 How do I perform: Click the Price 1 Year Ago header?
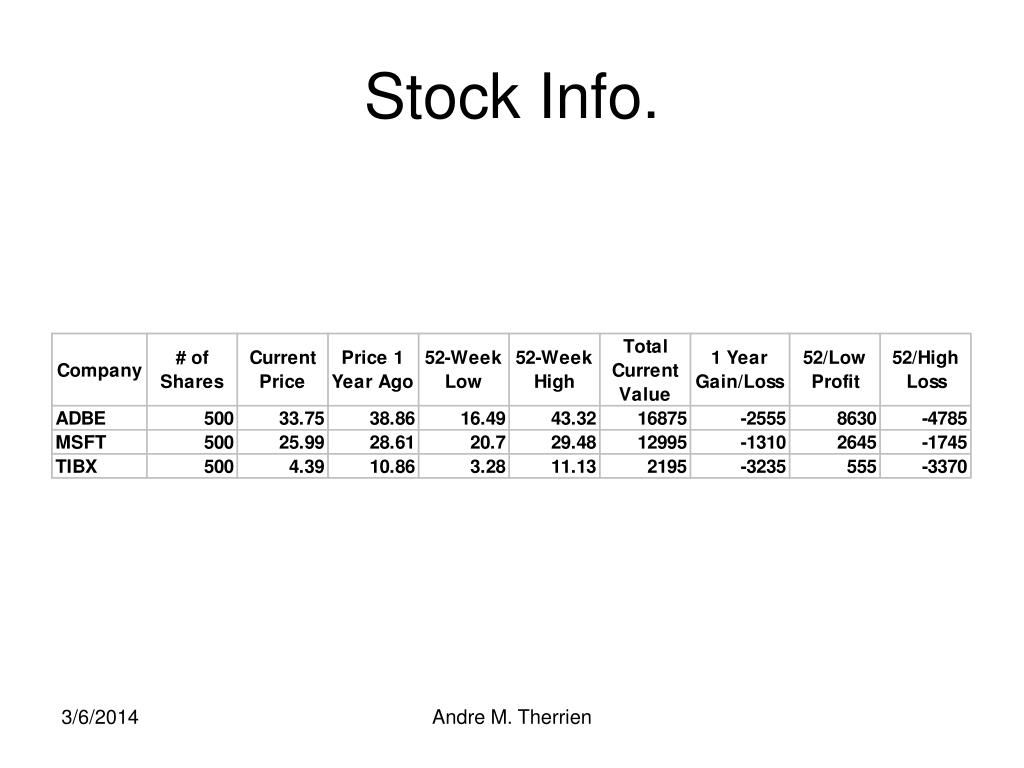[373, 370]
